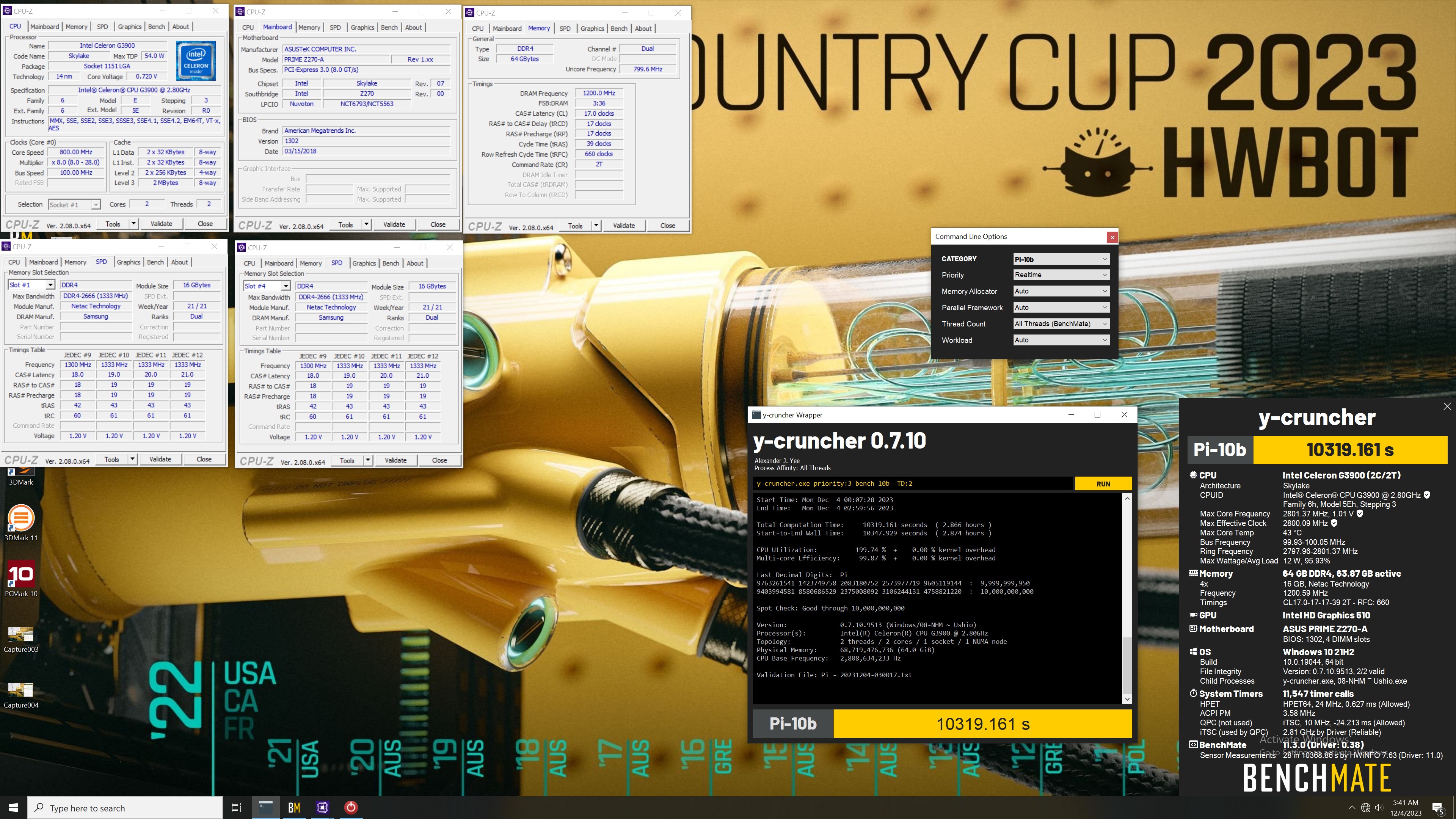1456x819 pixels.
Task: Click the Task View taskbar icon
Action: pyautogui.click(x=237, y=808)
